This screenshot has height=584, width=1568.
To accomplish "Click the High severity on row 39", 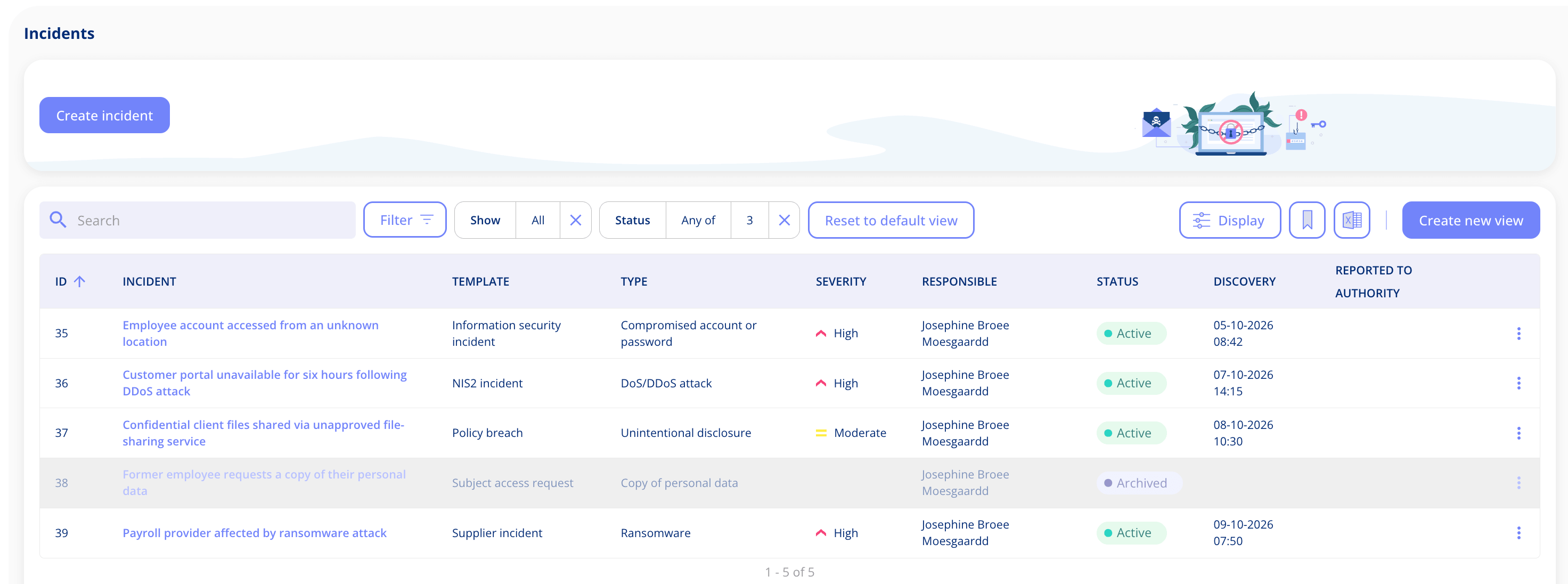I will (x=836, y=533).
